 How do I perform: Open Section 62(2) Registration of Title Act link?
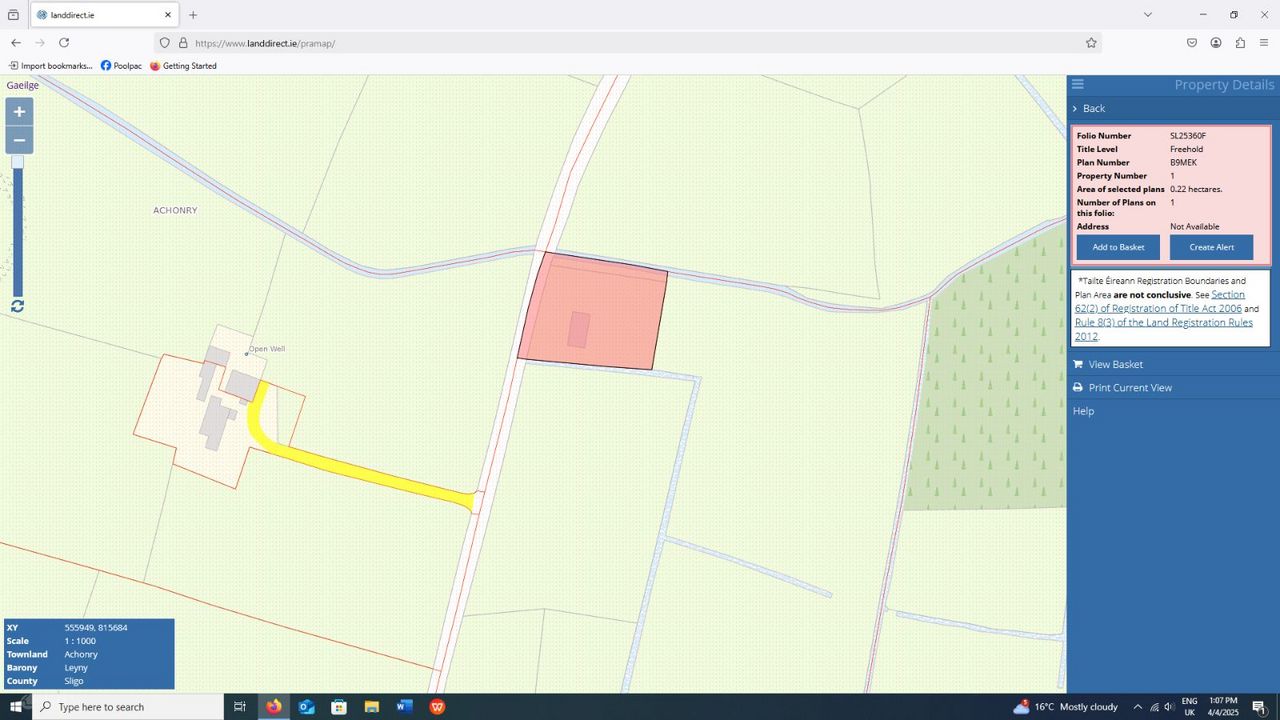click(x=1159, y=302)
